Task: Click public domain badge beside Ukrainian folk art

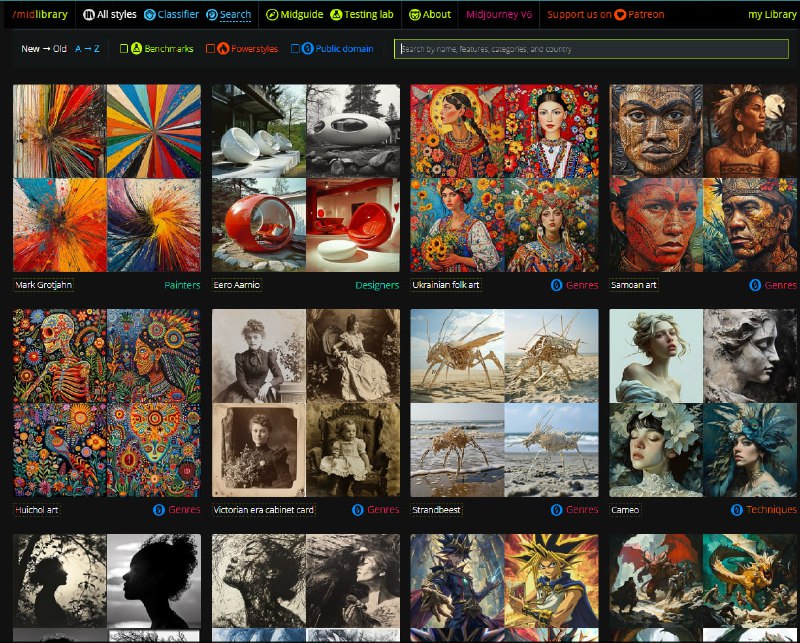Action: point(555,285)
